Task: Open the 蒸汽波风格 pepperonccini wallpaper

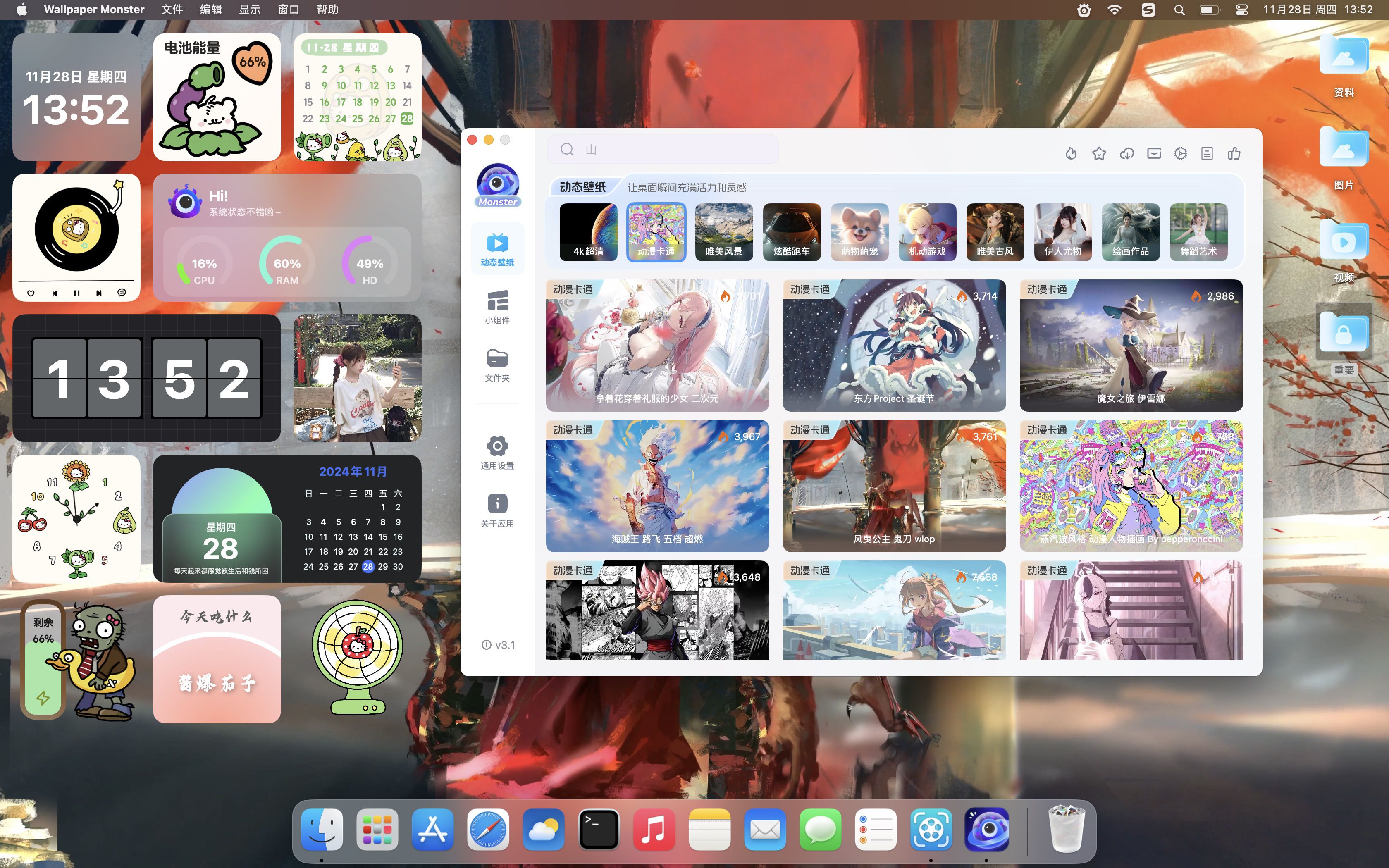Action: tap(1131, 486)
